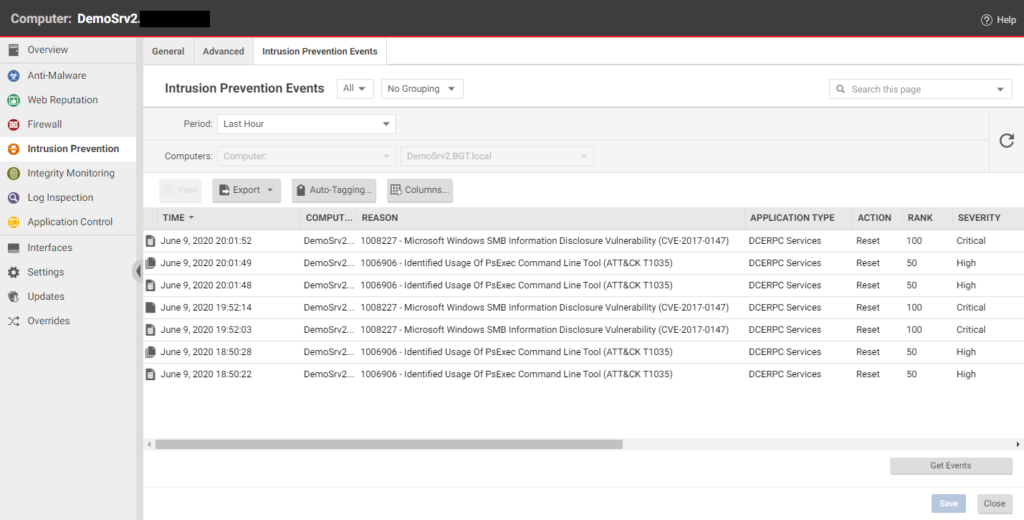Viewport: 1024px width, 520px height.
Task: Refresh the events list with reload icon
Action: [1007, 141]
